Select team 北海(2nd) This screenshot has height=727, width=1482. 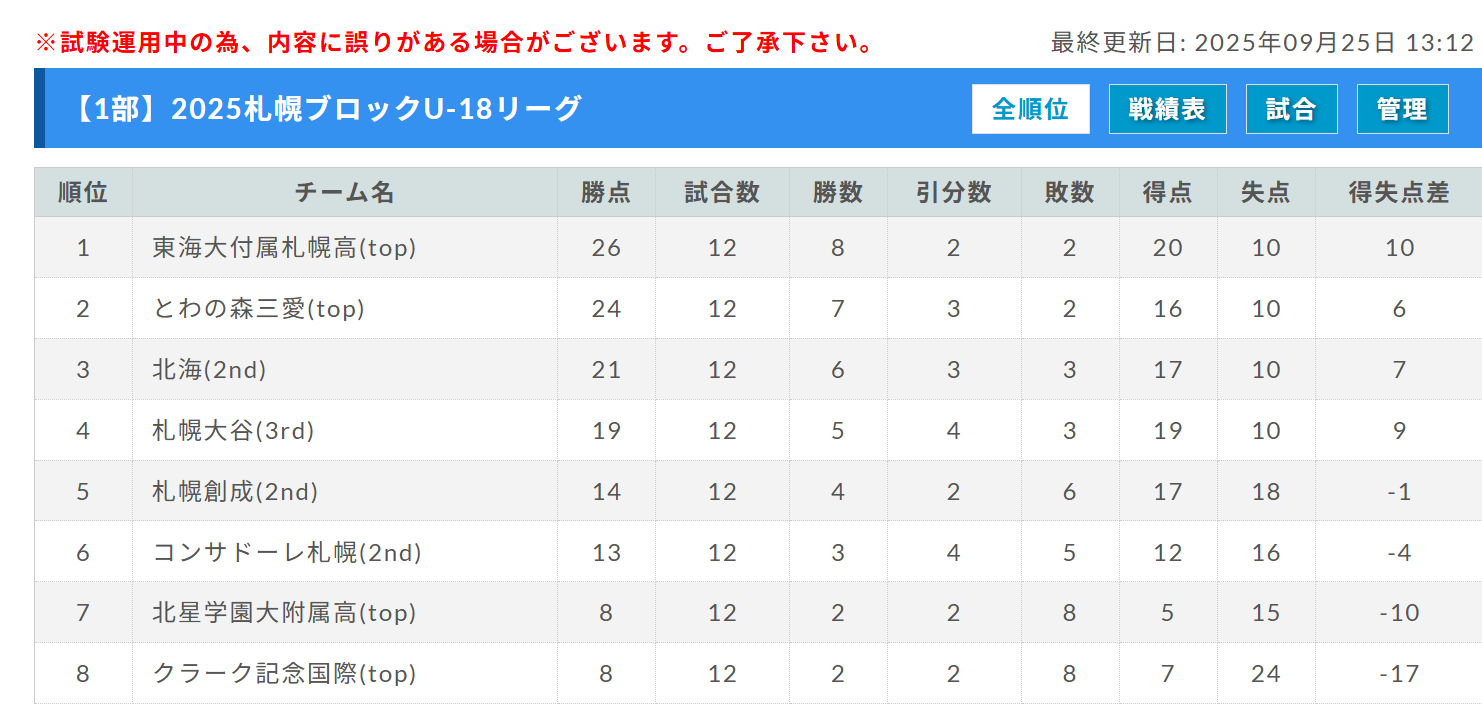(x=209, y=370)
